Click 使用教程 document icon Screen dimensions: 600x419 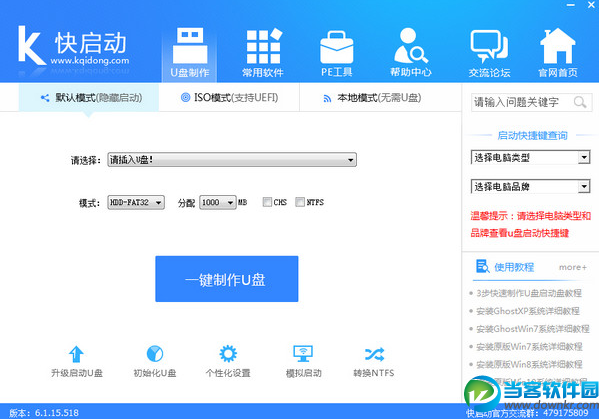[482, 266]
